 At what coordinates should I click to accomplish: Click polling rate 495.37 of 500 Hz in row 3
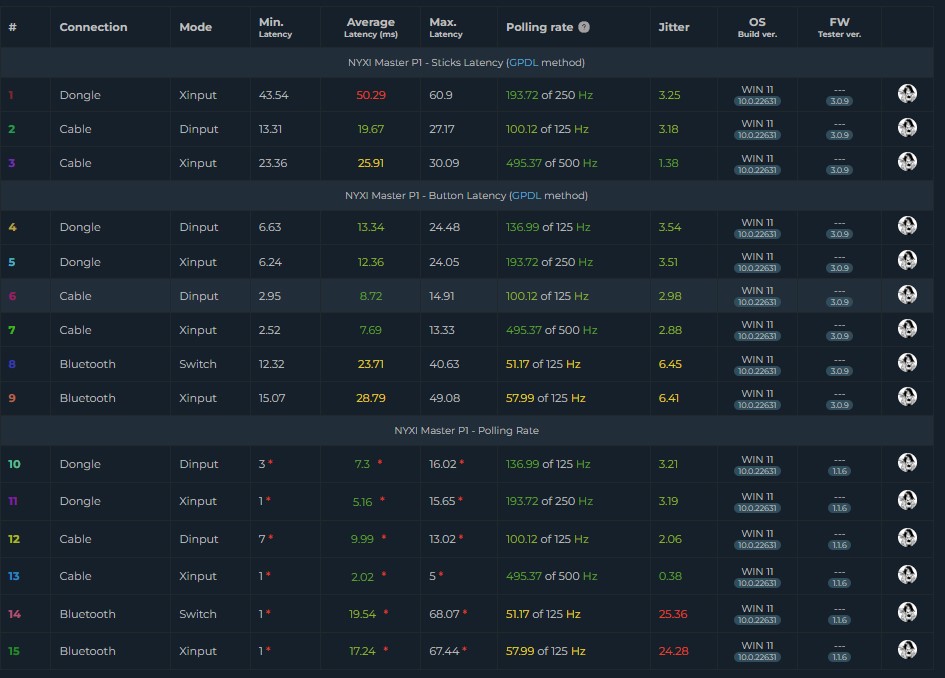[551, 163]
